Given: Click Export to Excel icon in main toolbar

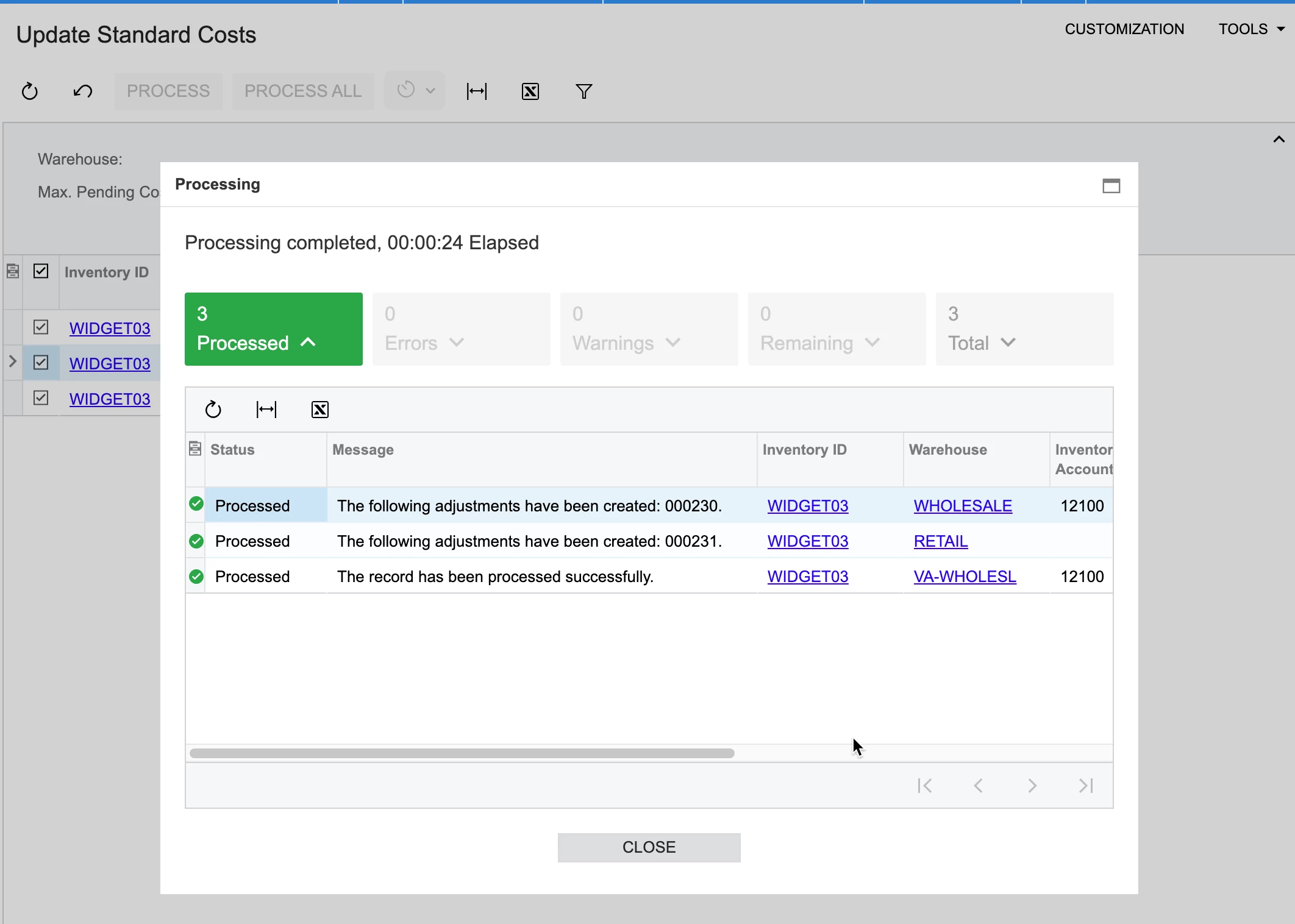Looking at the screenshot, I should pyautogui.click(x=530, y=91).
